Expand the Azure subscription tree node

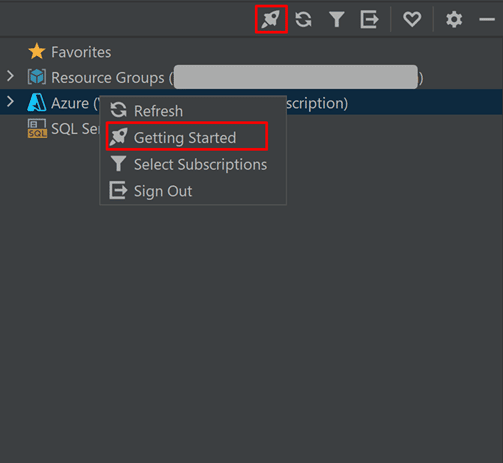tap(10, 102)
